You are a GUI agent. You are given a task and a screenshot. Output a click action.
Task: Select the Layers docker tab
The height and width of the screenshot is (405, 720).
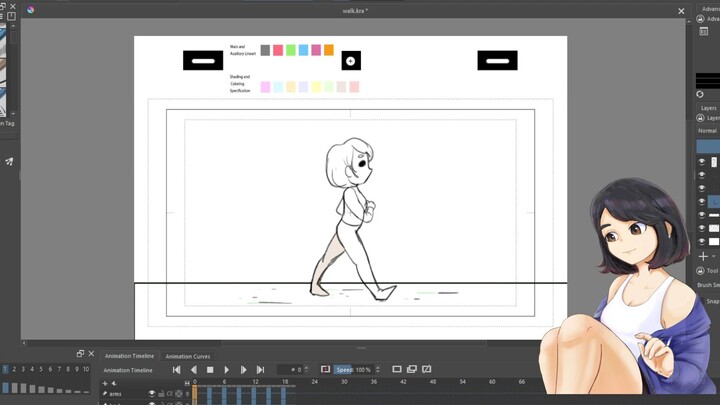[709, 108]
